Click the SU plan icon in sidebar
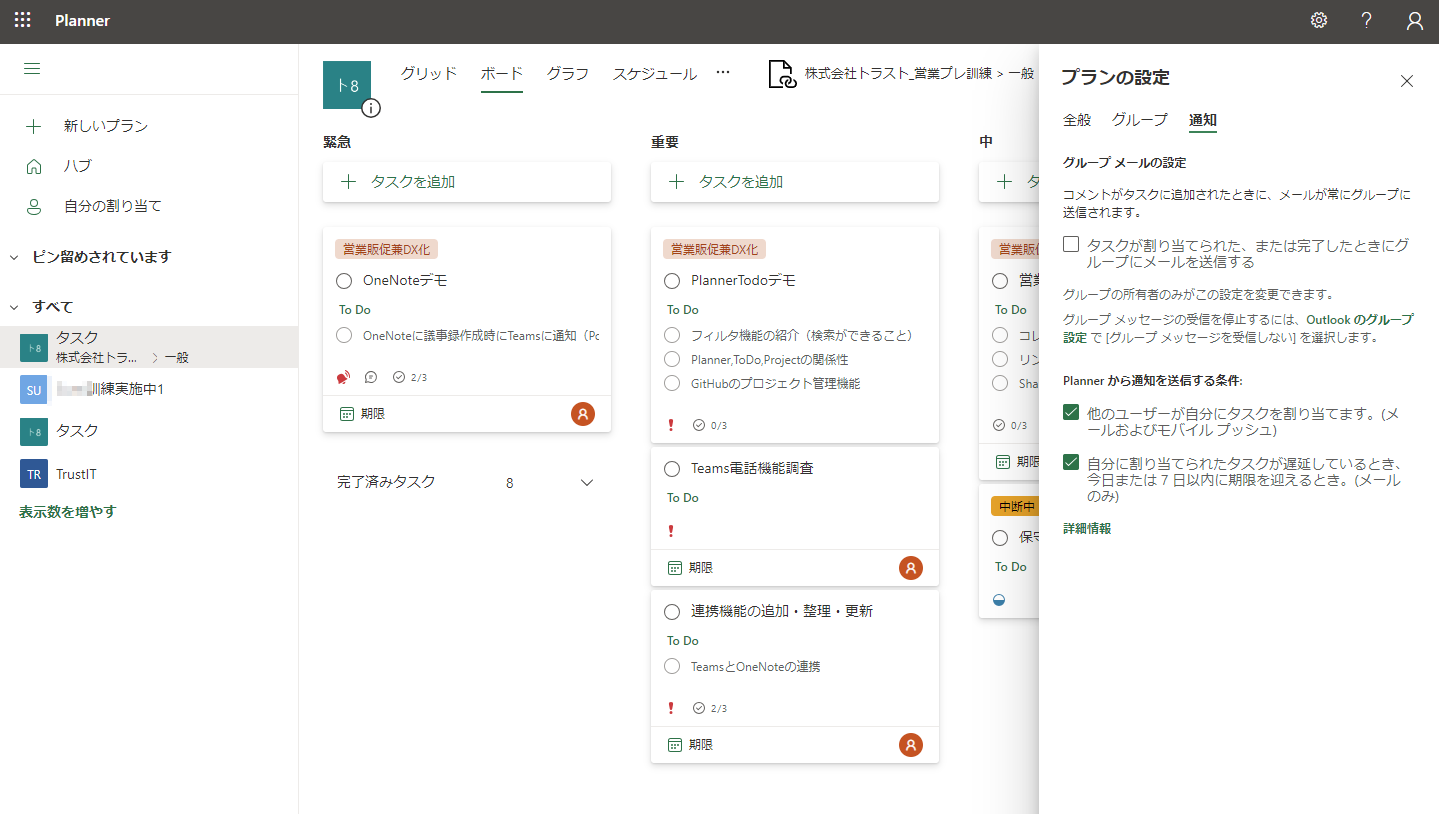The image size is (1439, 814). (34, 389)
